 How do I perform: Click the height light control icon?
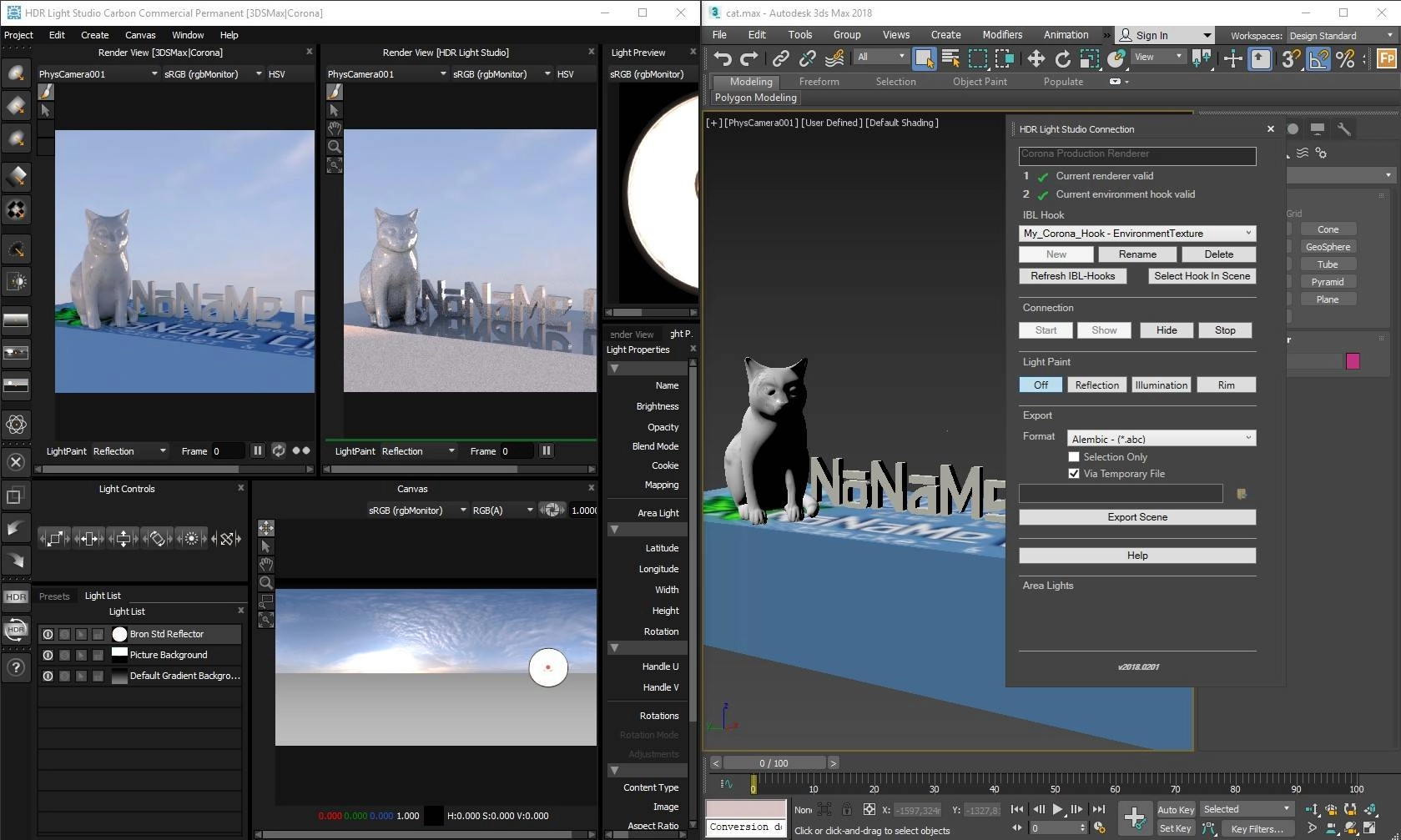click(x=123, y=539)
